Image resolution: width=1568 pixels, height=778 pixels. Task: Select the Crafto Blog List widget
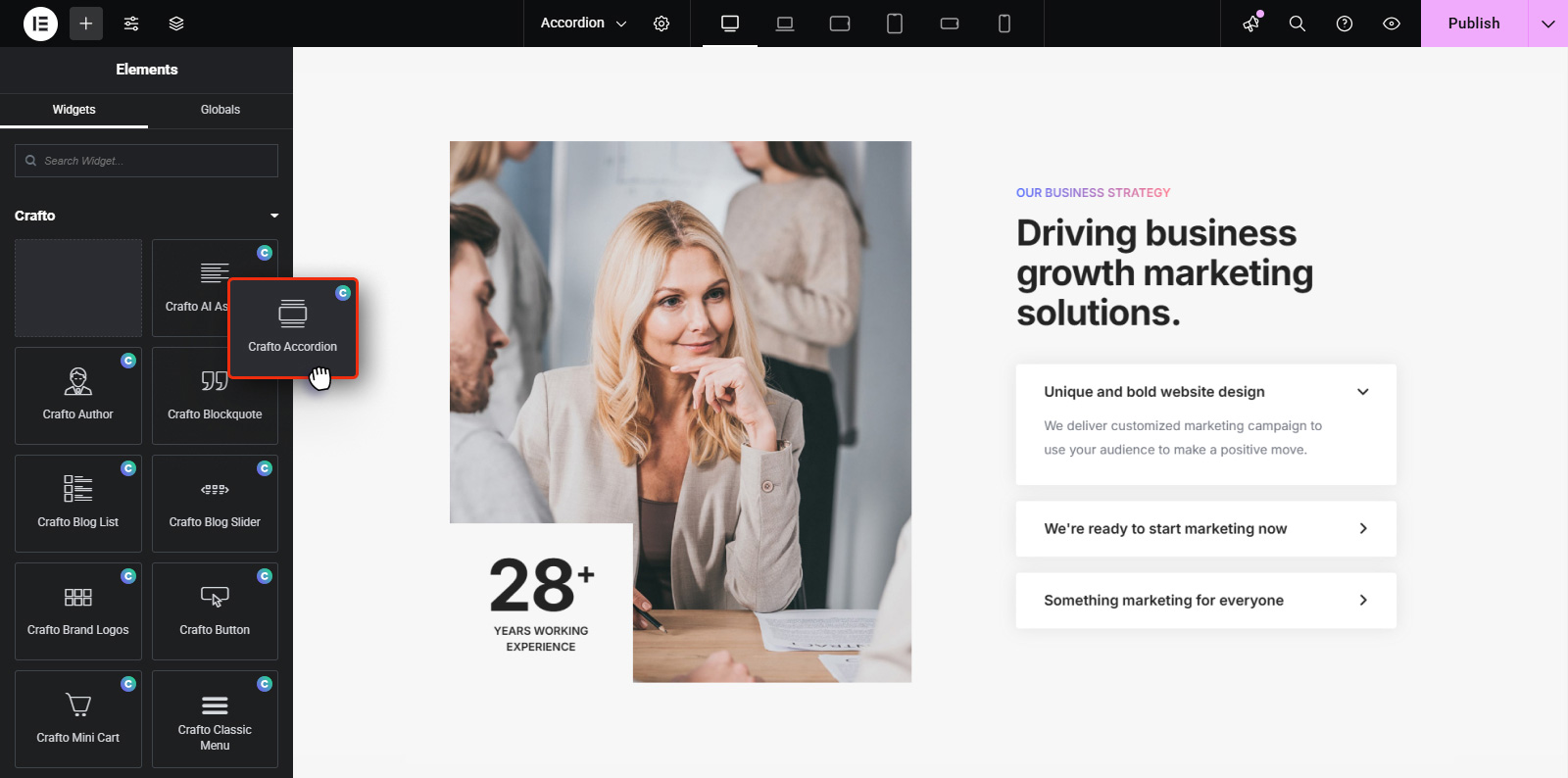click(78, 504)
